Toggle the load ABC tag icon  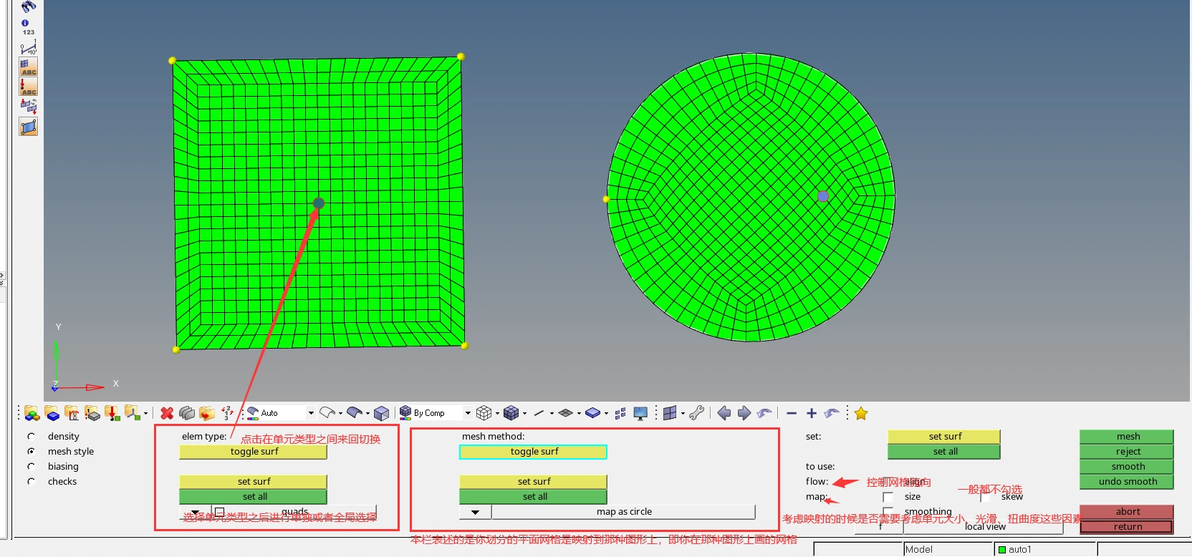[x=29, y=86]
